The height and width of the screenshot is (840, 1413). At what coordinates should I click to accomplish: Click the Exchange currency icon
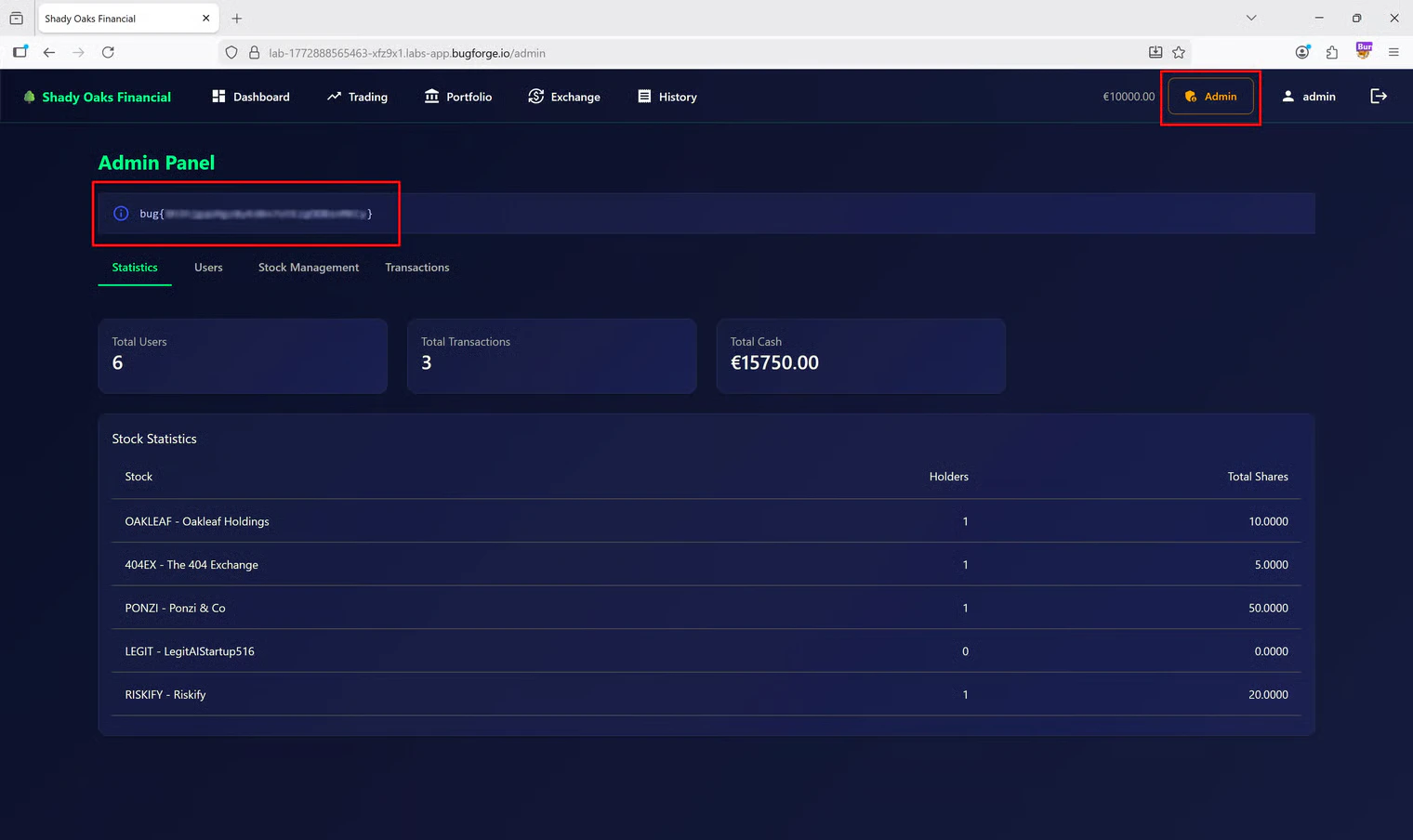[x=535, y=96]
